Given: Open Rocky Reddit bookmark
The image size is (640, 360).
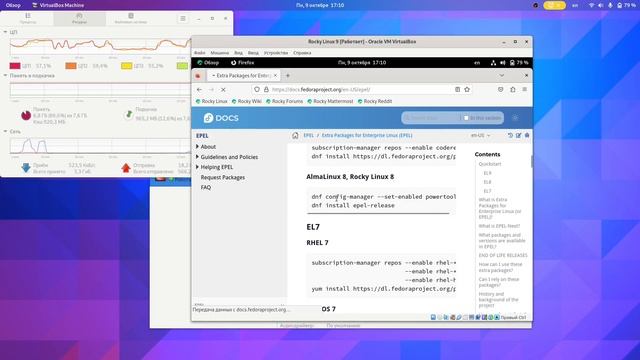Looking at the screenshot, I should click(375, 101).
